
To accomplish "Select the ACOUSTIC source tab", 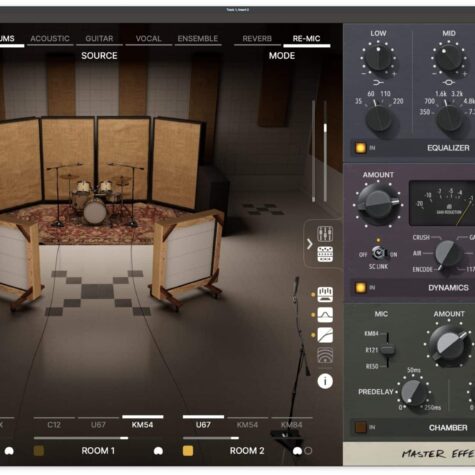I will [x=50, y=39].
